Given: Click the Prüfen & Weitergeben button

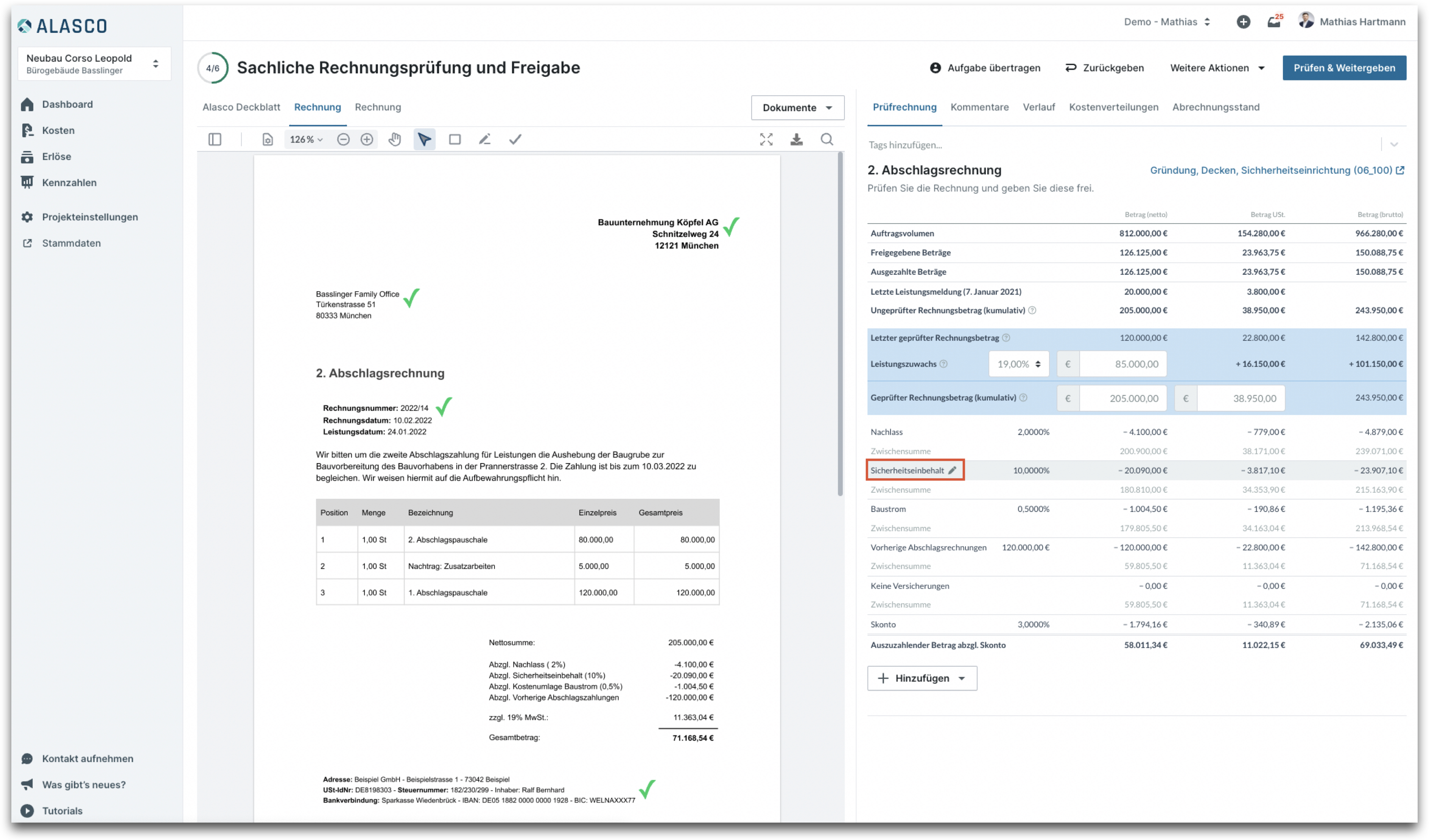Looking at the screenshot, I should (1344, 68).
